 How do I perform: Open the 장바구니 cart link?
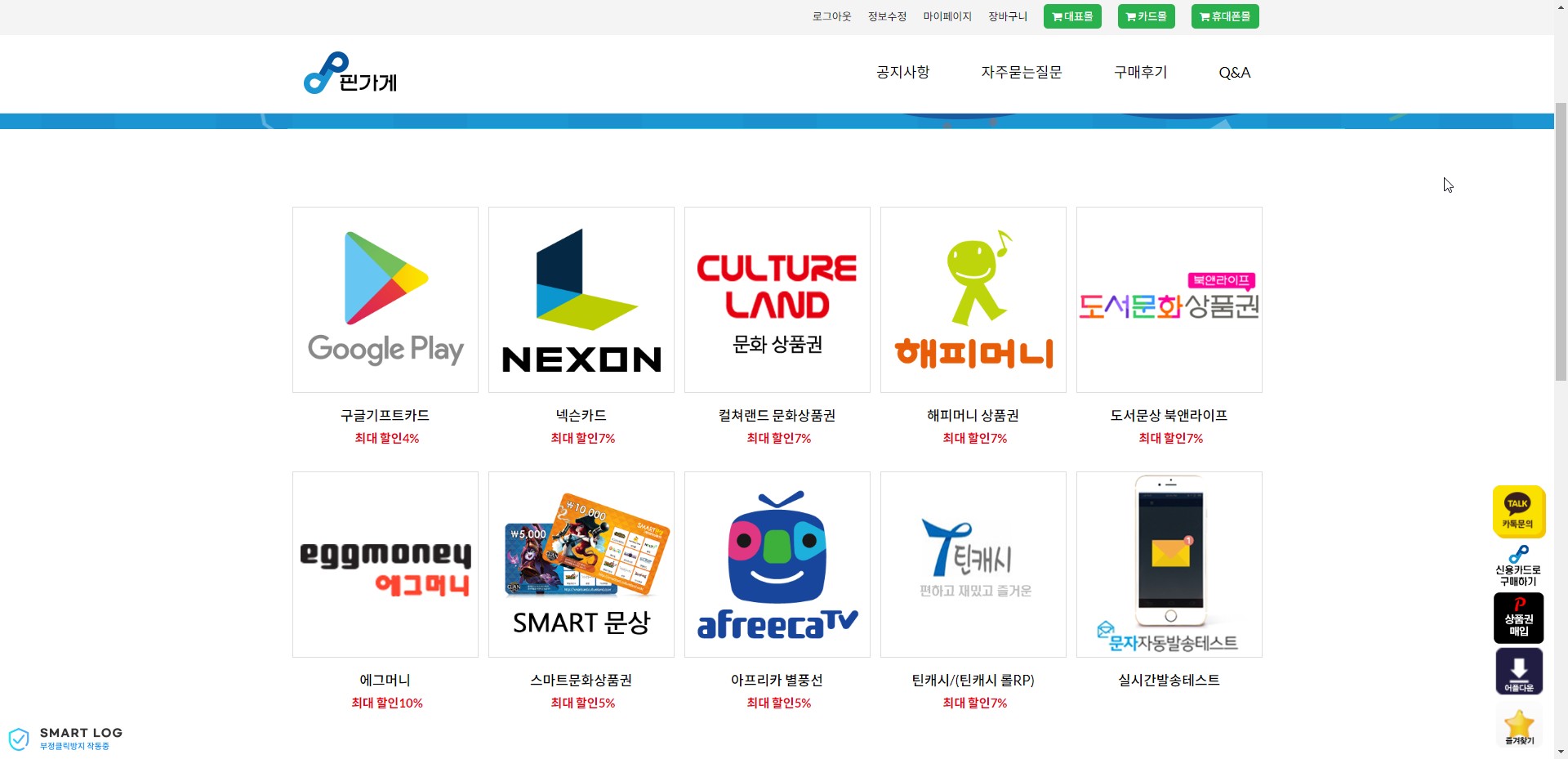[1008, 16]
